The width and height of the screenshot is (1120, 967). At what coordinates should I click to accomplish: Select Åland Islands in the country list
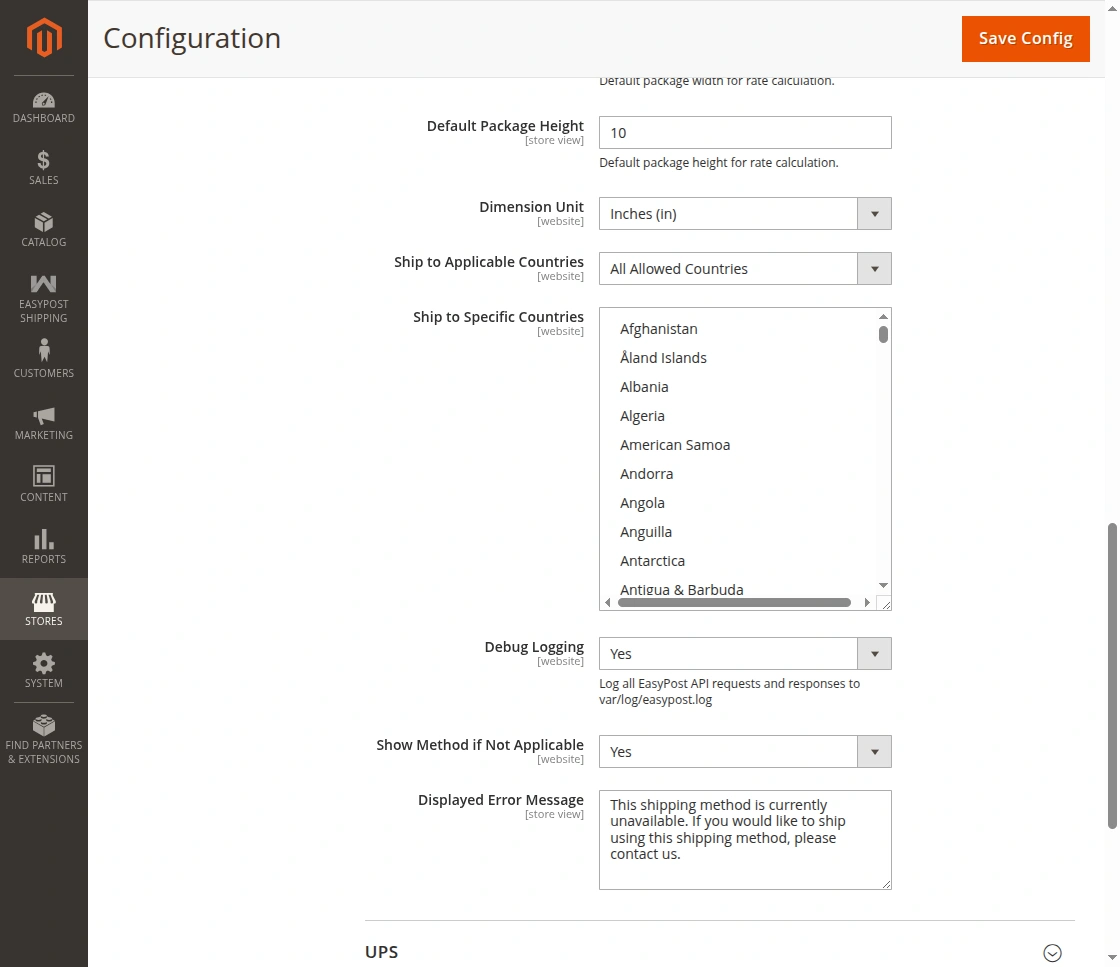pyautogui.click(x=663, y=358)
